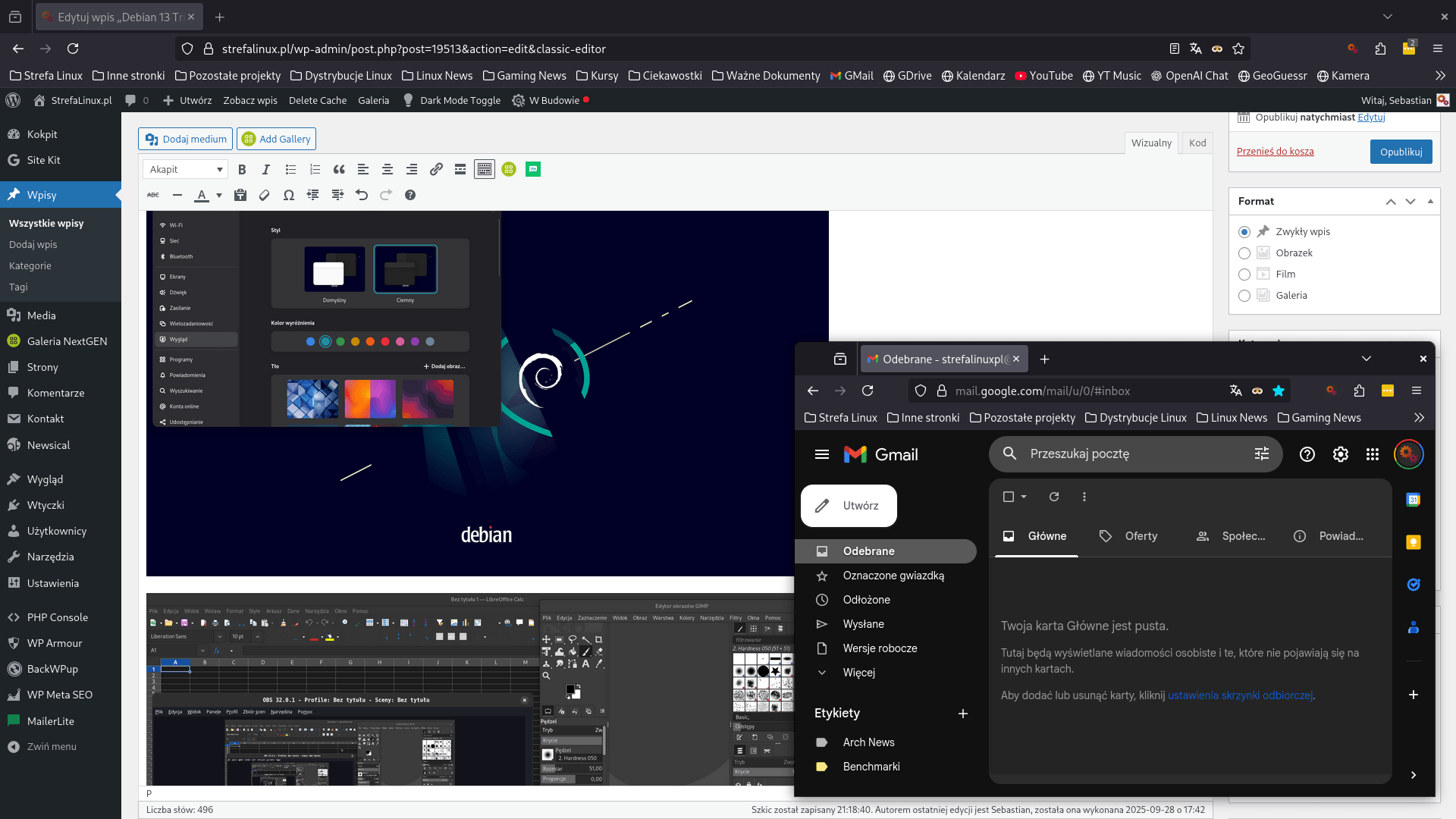Apply italic formatting in the editor

[266, 170]
